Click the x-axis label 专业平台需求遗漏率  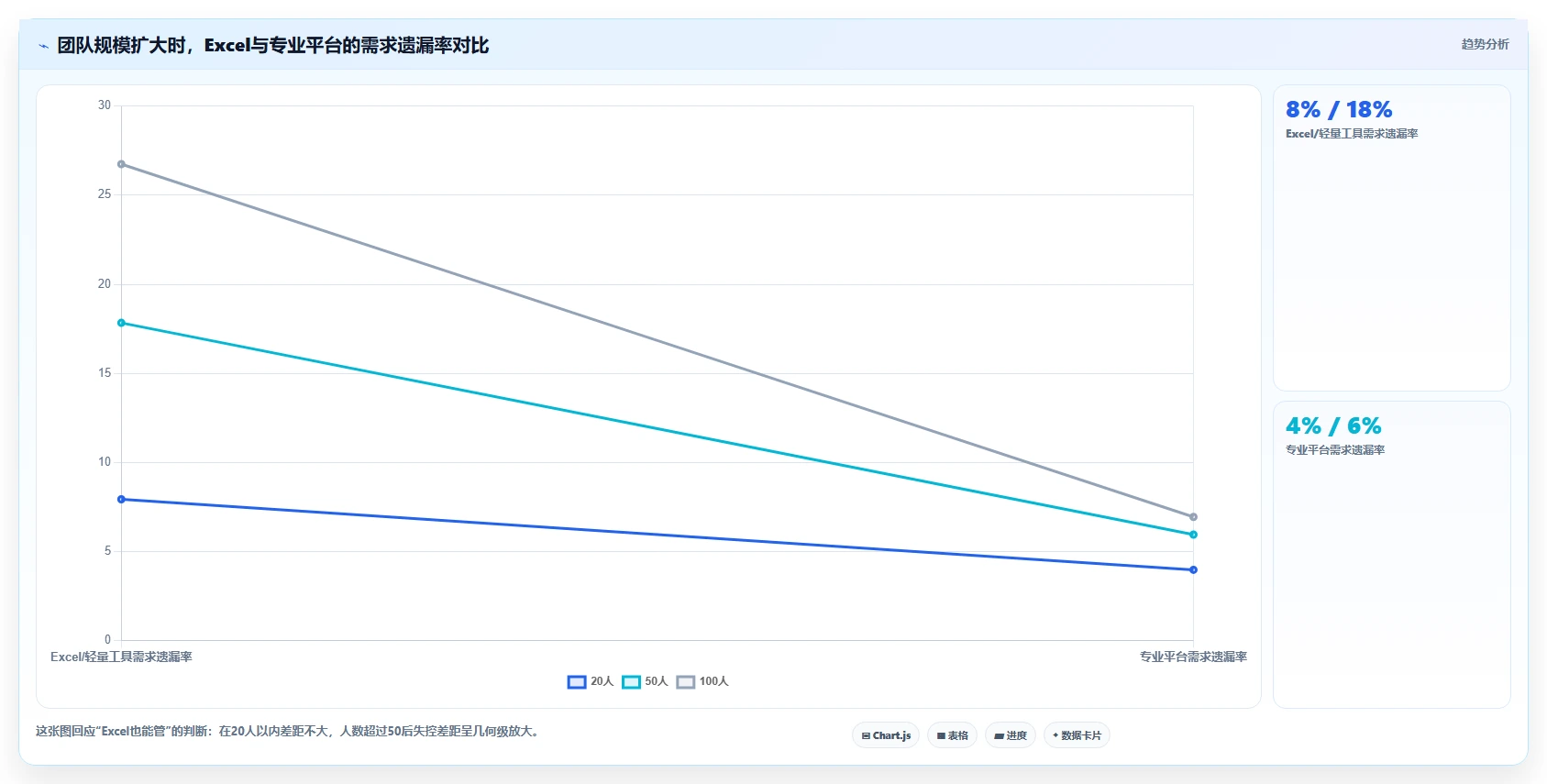1193,657
